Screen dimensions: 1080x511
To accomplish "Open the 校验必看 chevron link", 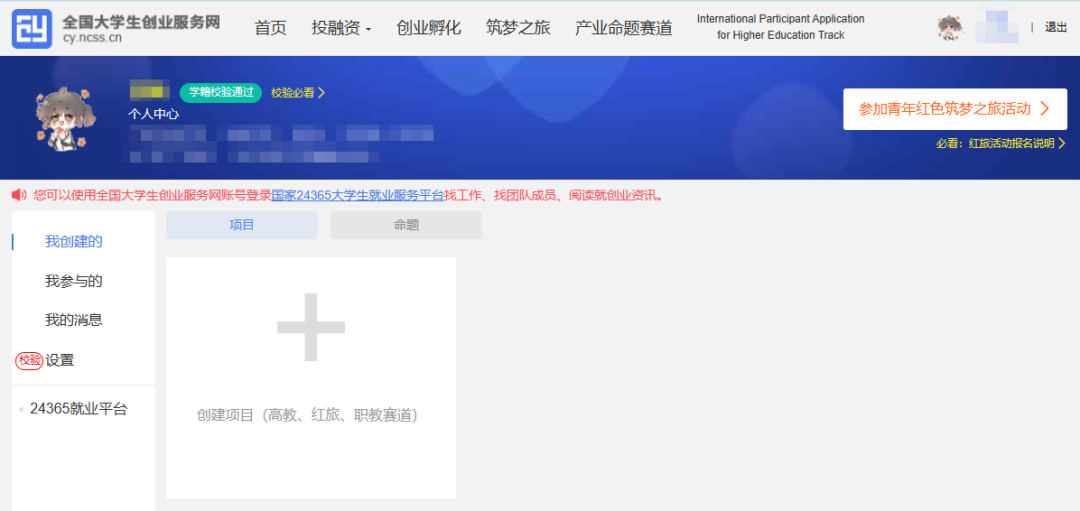I will point(298,92).
